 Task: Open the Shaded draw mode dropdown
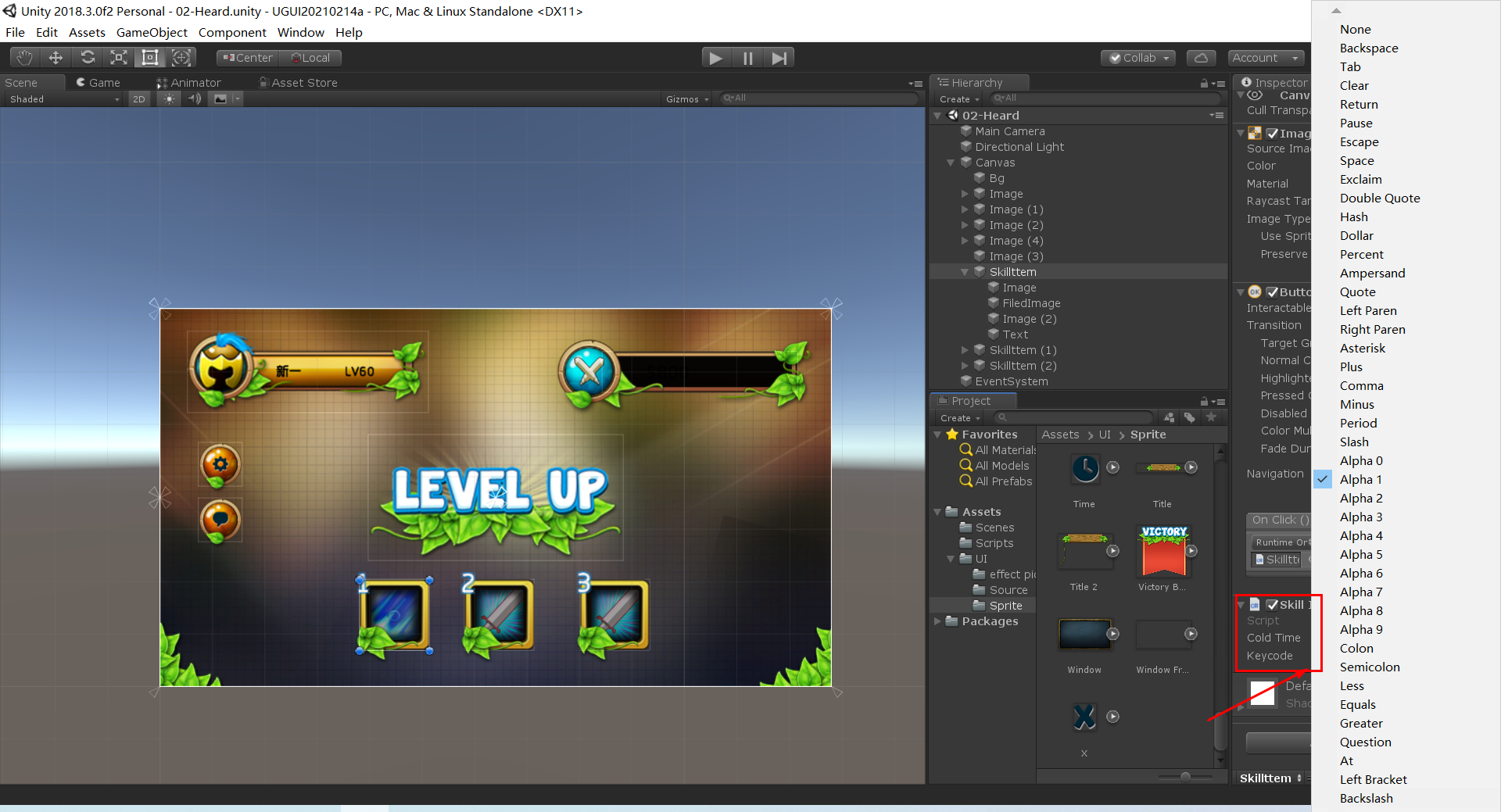(63, 98)
